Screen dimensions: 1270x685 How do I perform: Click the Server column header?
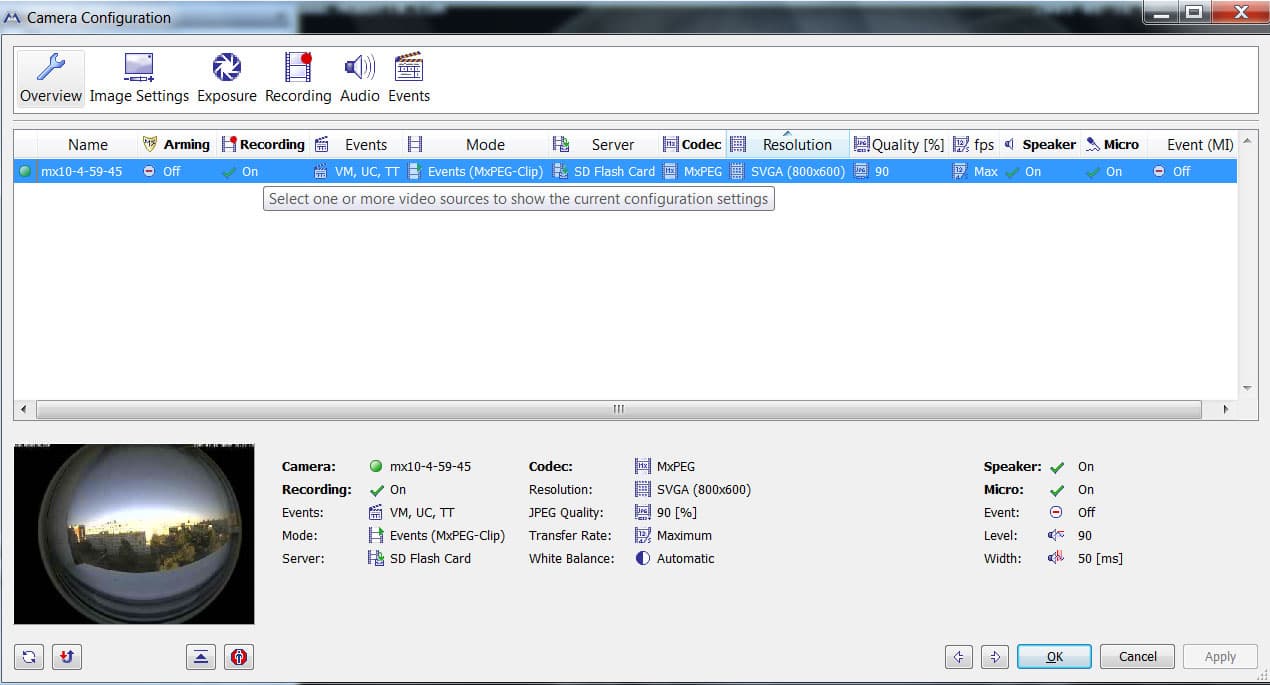(603, 144)
